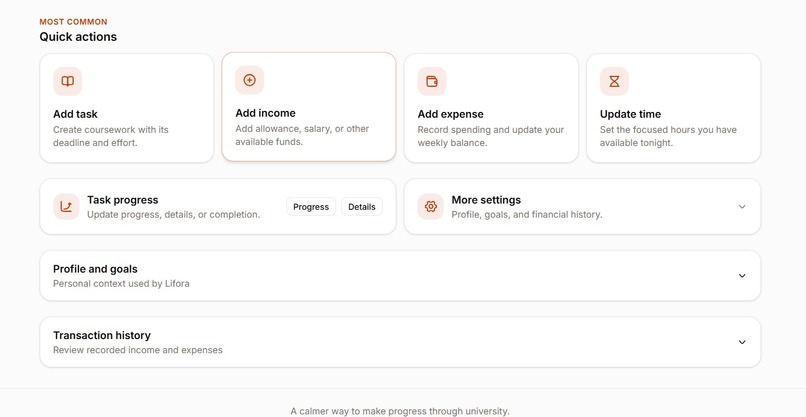Image resolution: width=806 pixels, height=417 pixels.
Task: Click the More settings title
Action: coord(486,200)
